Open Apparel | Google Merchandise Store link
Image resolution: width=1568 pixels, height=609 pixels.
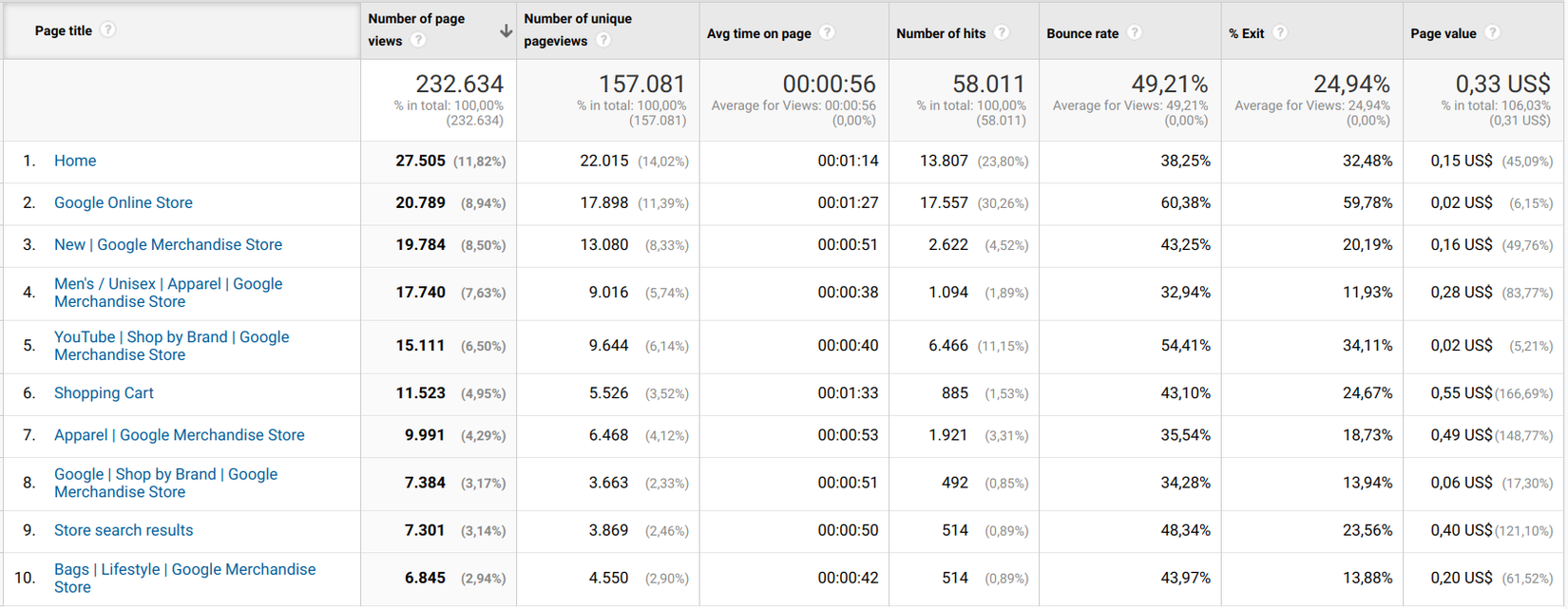coord(180,435)
